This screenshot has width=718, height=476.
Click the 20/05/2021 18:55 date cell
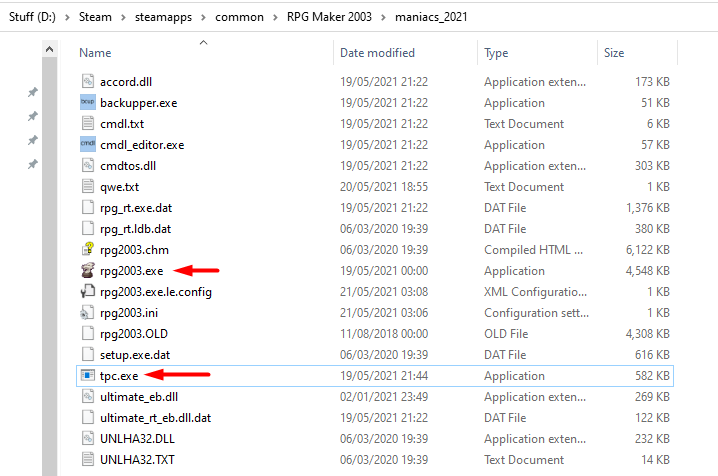[384, 187]
